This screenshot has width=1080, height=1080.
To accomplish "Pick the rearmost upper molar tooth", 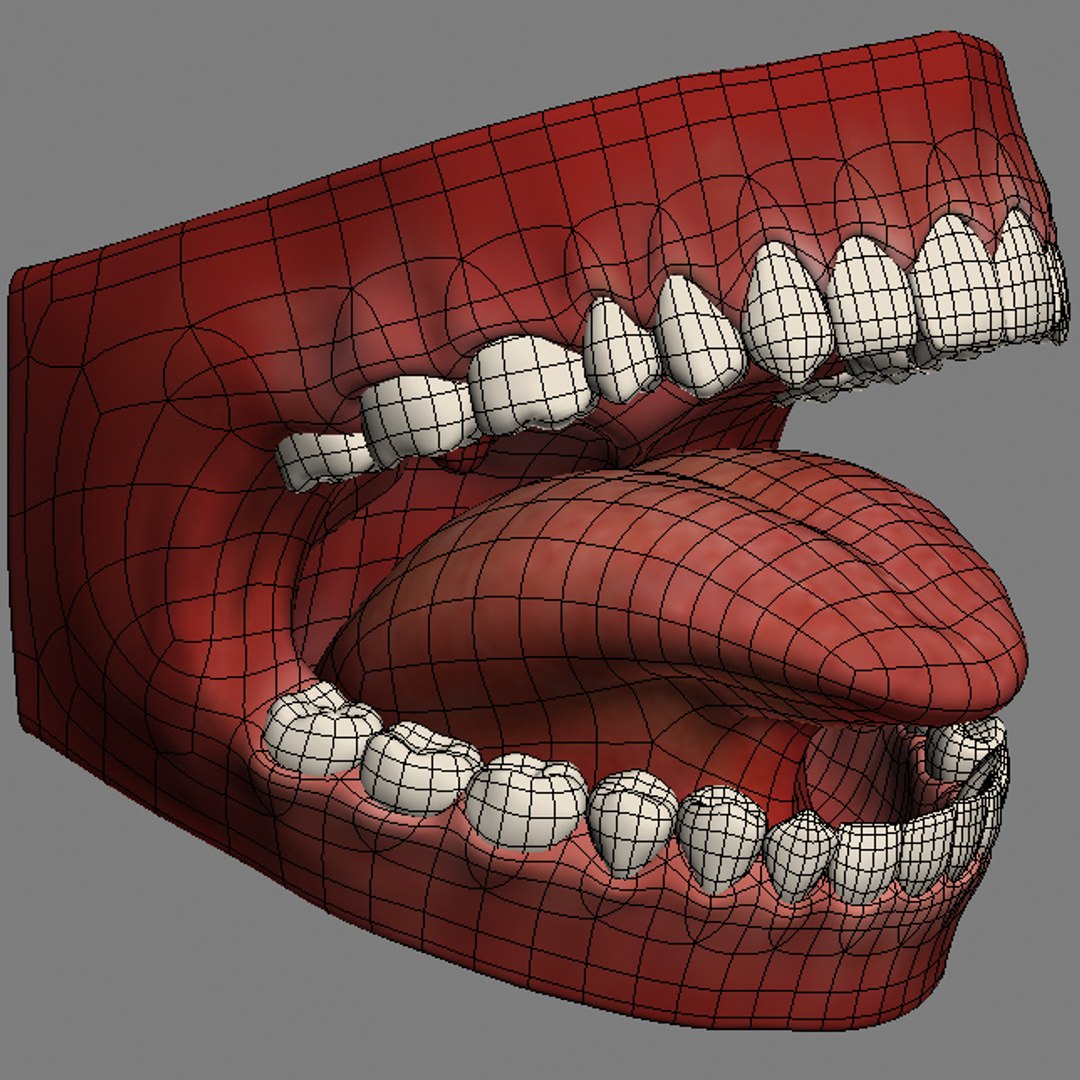I will click(324, 460).
